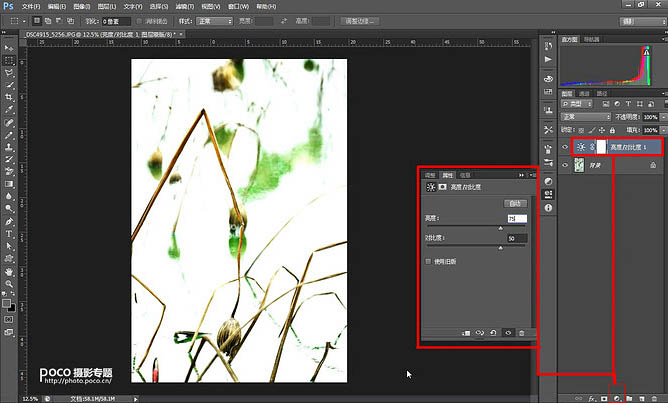
Task: Open the Actions panel play icon in the dock
Action: tap(548, 59)
